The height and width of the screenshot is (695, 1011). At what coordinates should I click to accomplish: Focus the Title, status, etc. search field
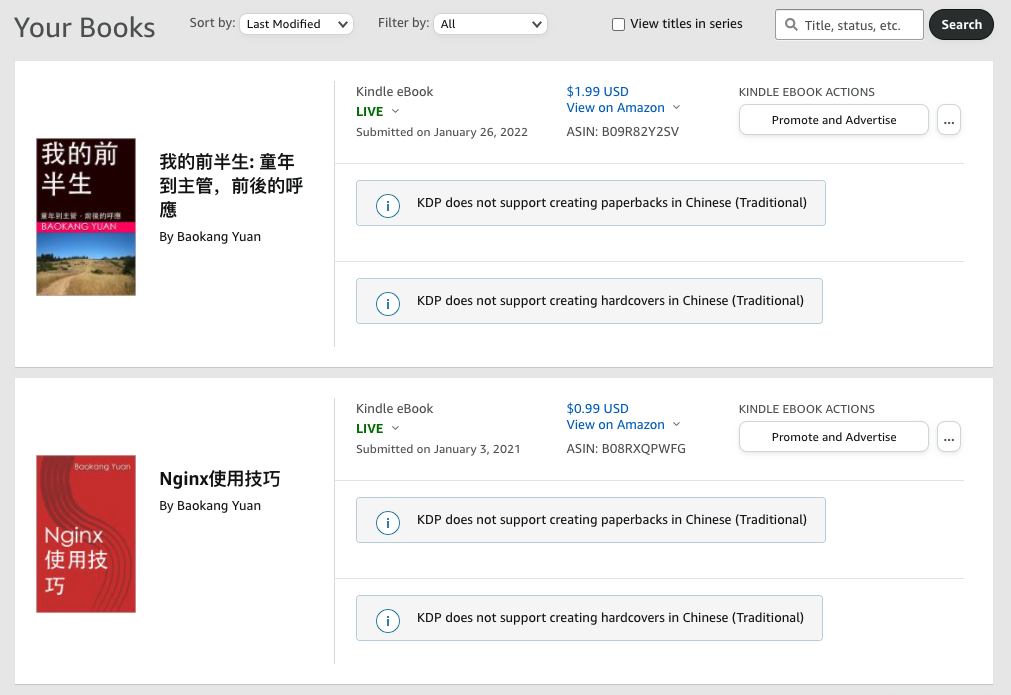[x=849, y=24]
